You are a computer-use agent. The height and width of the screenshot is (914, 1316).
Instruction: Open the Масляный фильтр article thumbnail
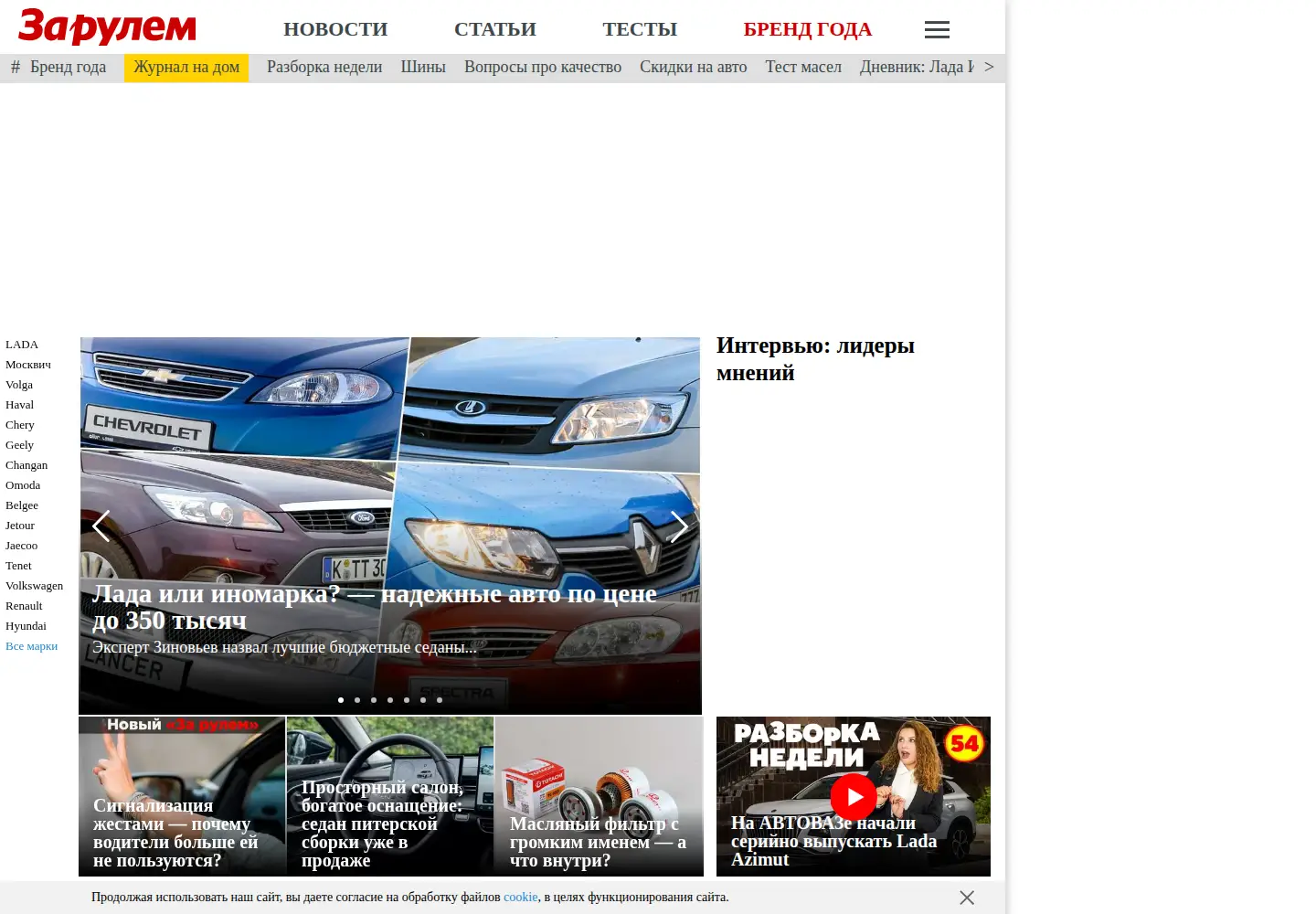tap(600, 796)
